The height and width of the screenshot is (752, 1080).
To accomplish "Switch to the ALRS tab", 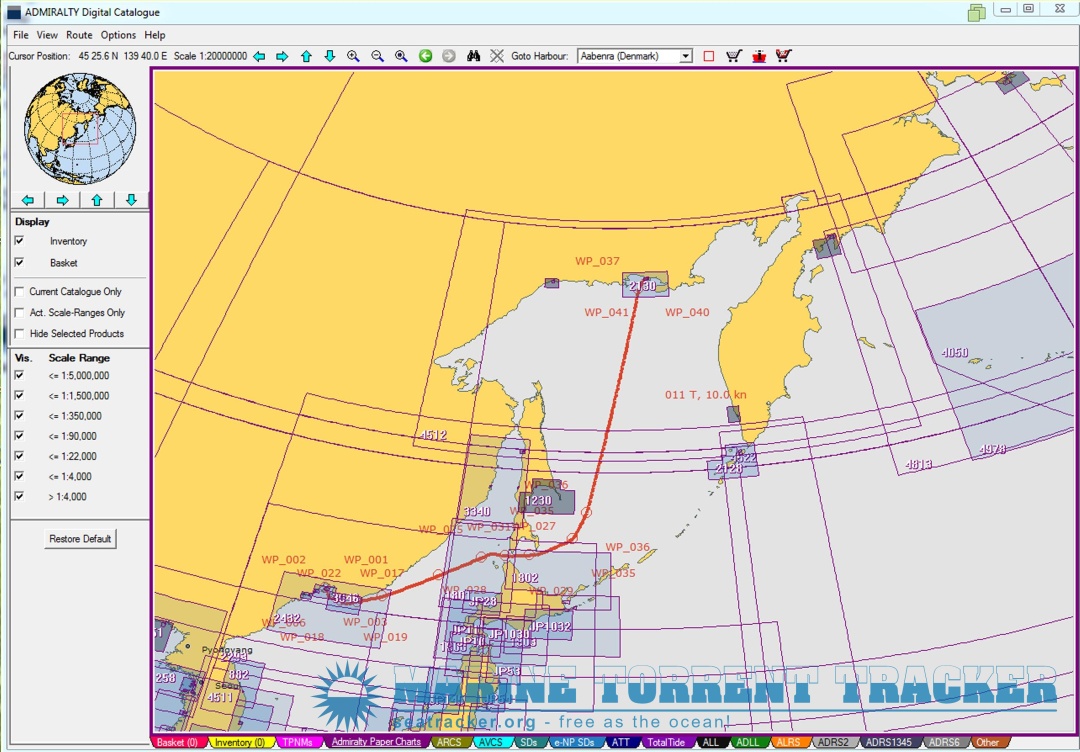I will 789,742.
